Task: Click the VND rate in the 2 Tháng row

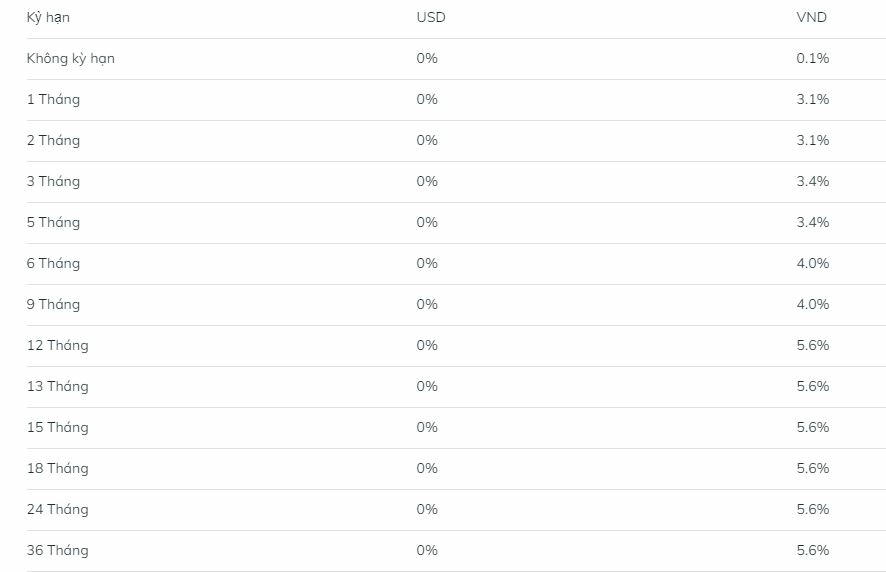Action: [812, 141]
